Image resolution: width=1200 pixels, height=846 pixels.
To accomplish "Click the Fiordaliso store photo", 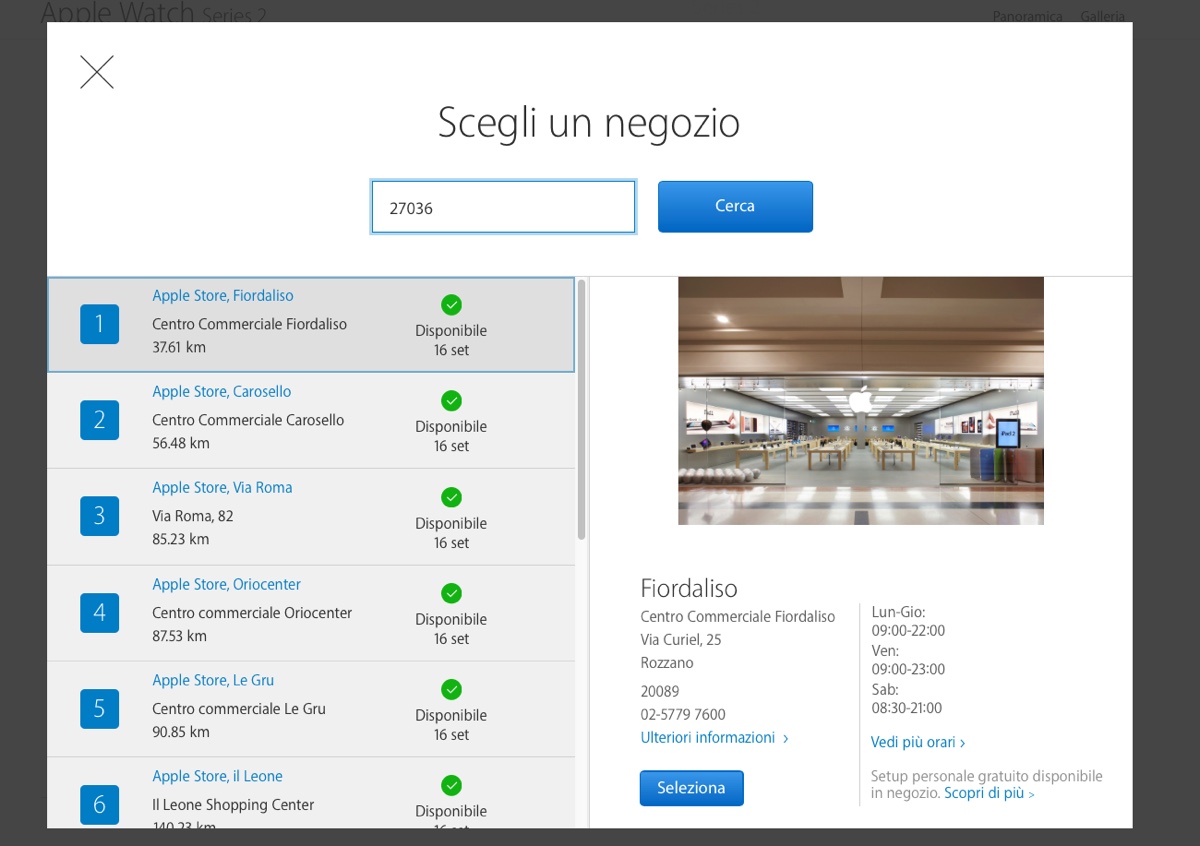I will [x=861, y=401].
